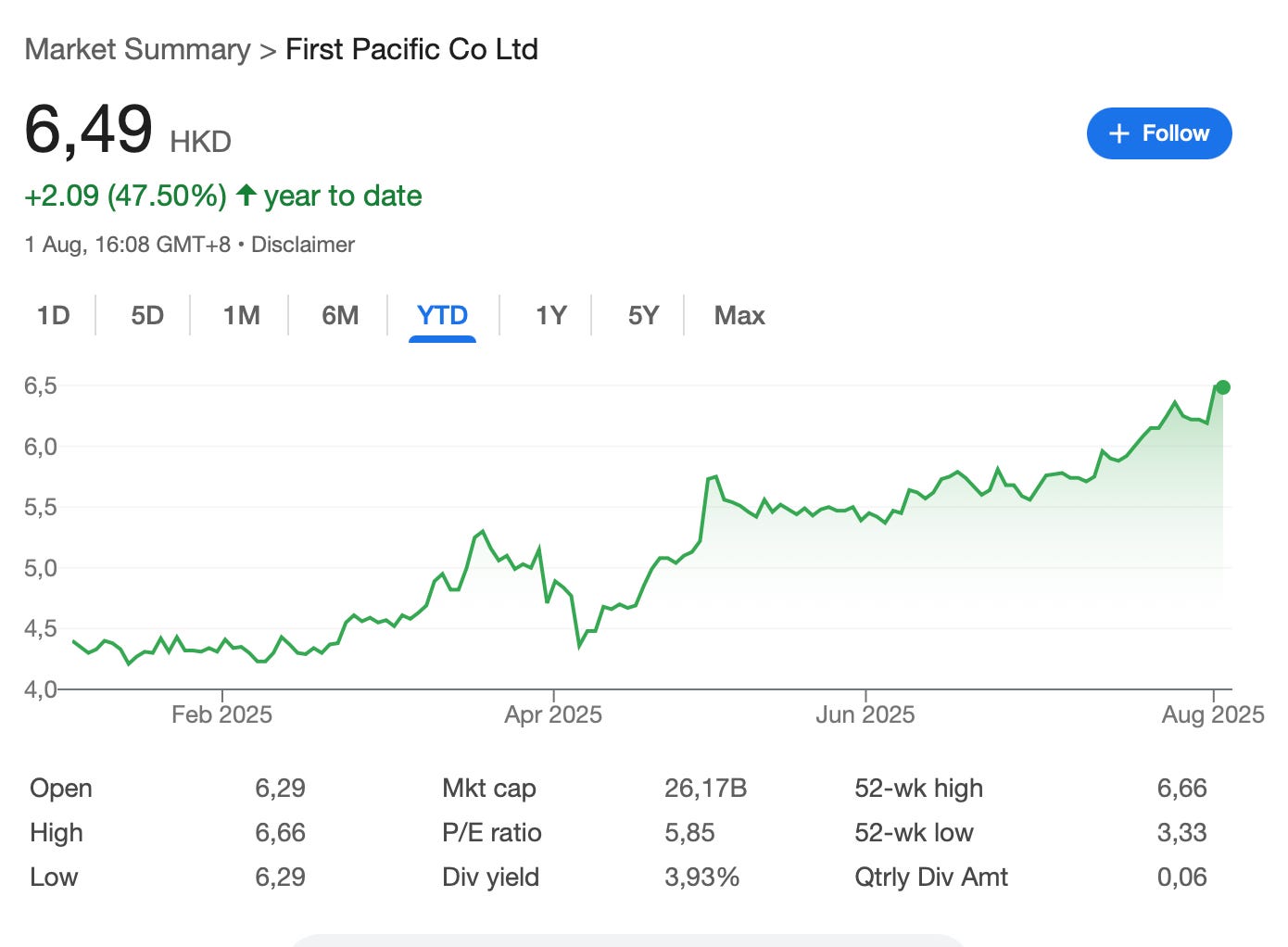This screenshot has height=947, width=1288.
Task: Click the Follow button
Action: coord(1159,133)
